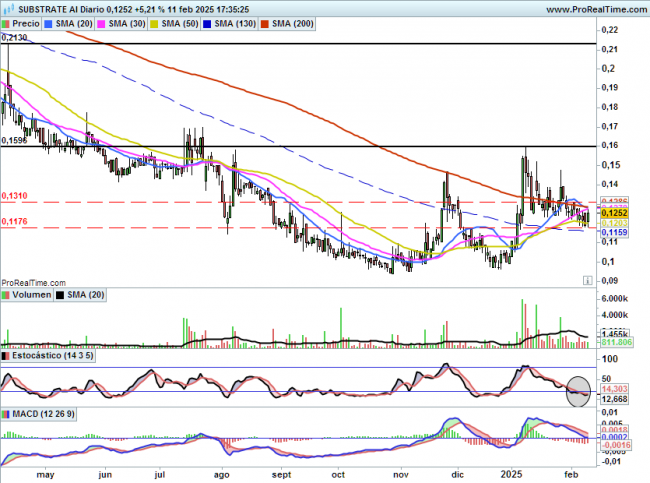Click the ProRealTime.com watermark text

click(x=31, y=282)
